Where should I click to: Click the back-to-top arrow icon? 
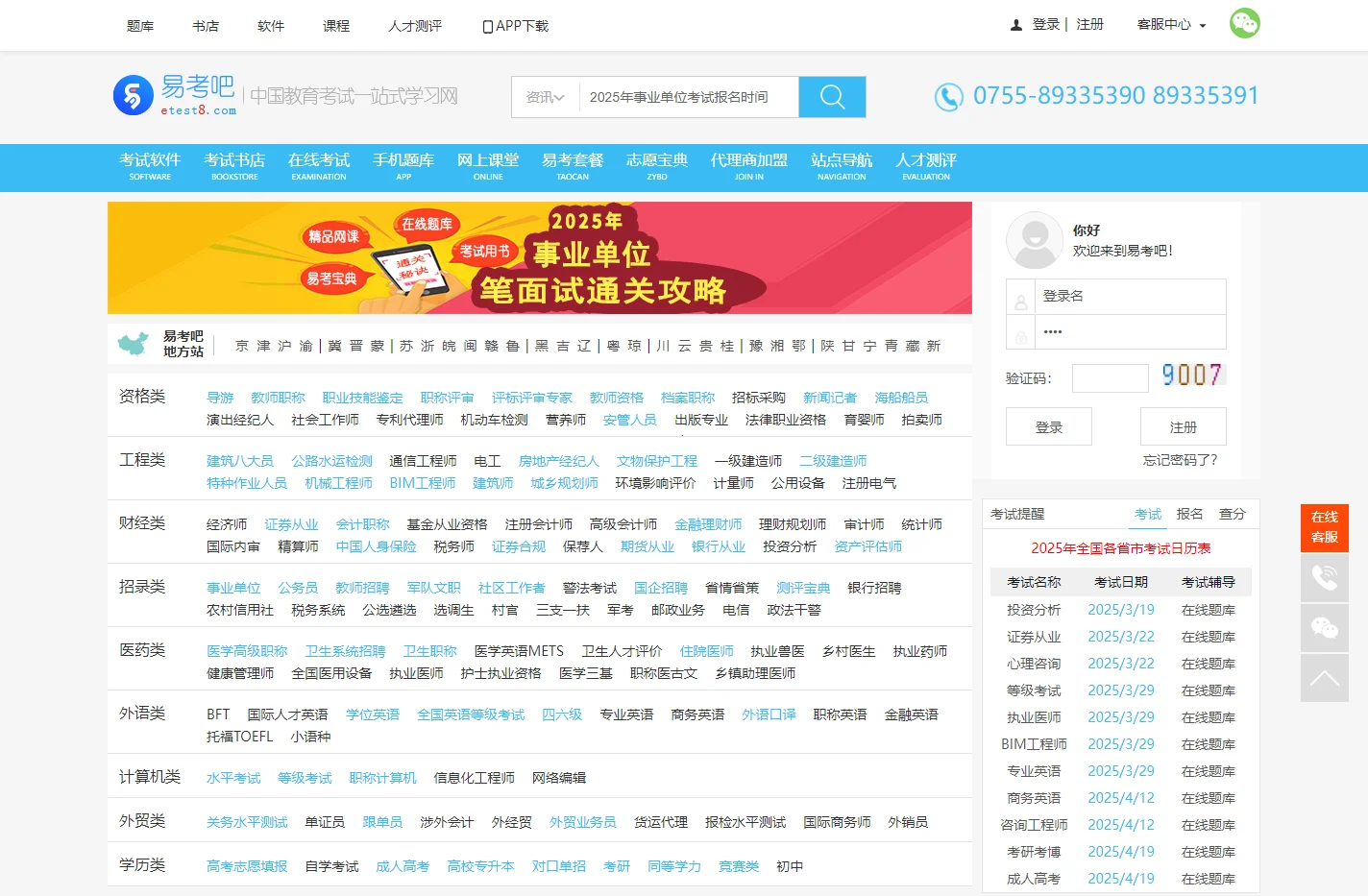1325,678
